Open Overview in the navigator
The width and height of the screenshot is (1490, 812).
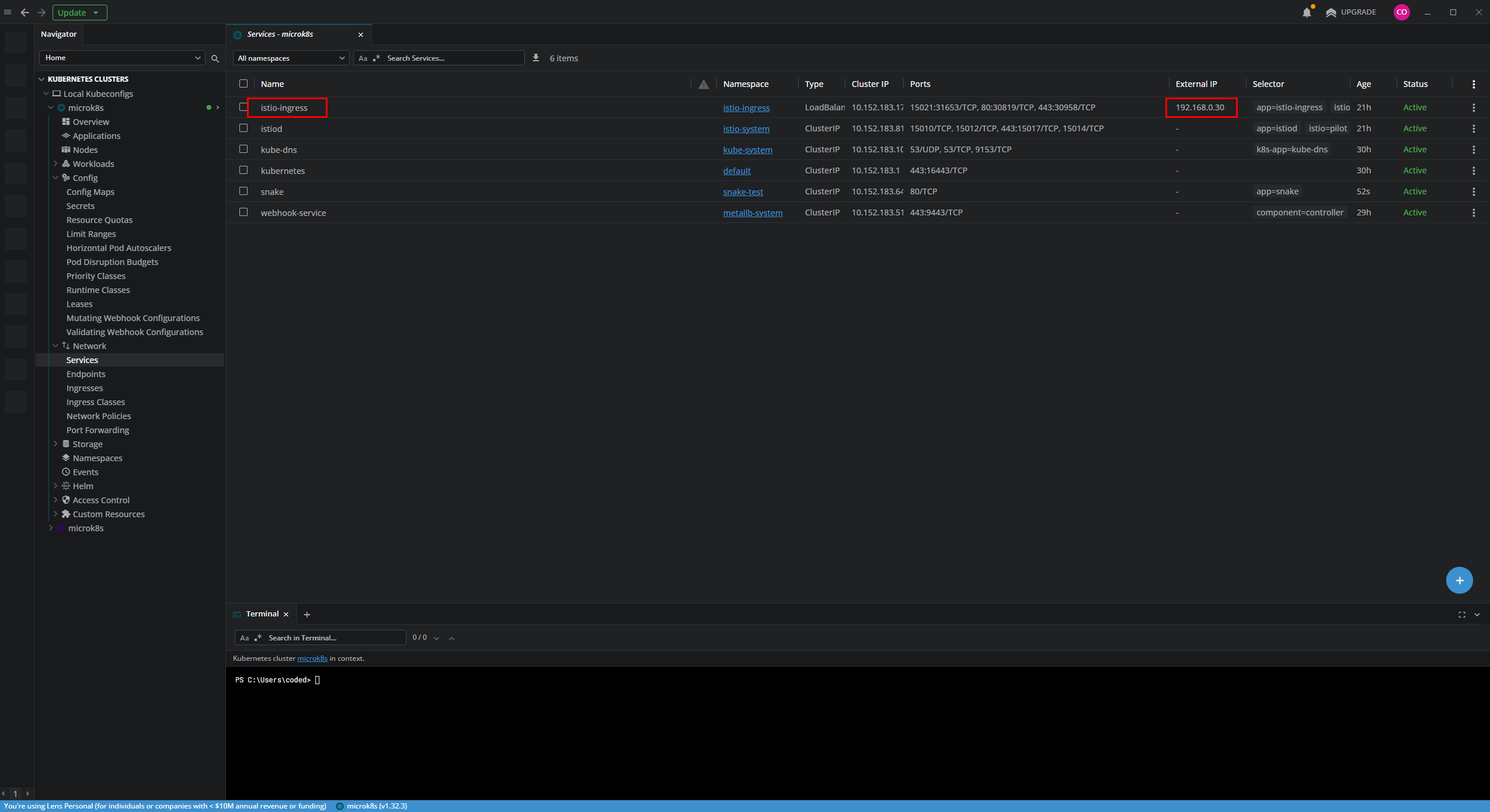point(90,121)
